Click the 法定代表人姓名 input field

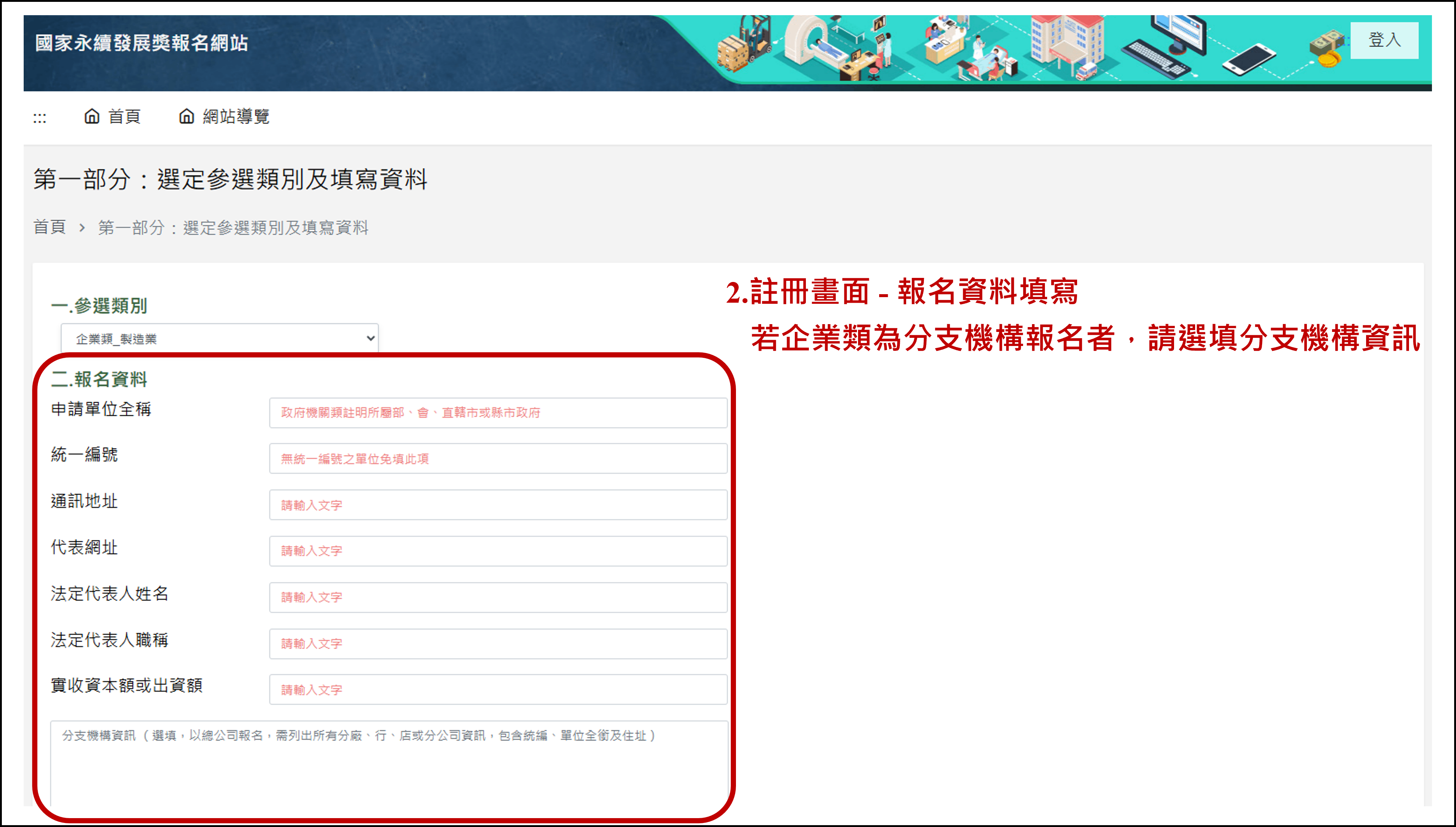498,598
